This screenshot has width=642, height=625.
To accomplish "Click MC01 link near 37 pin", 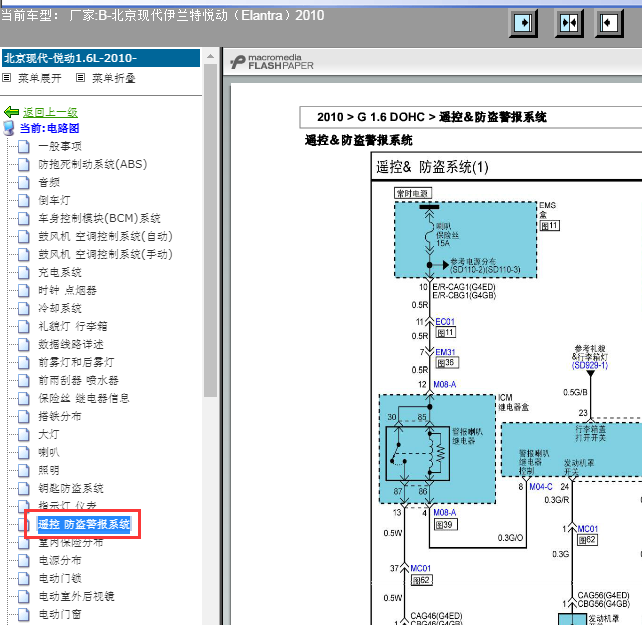I will point(420,568).
